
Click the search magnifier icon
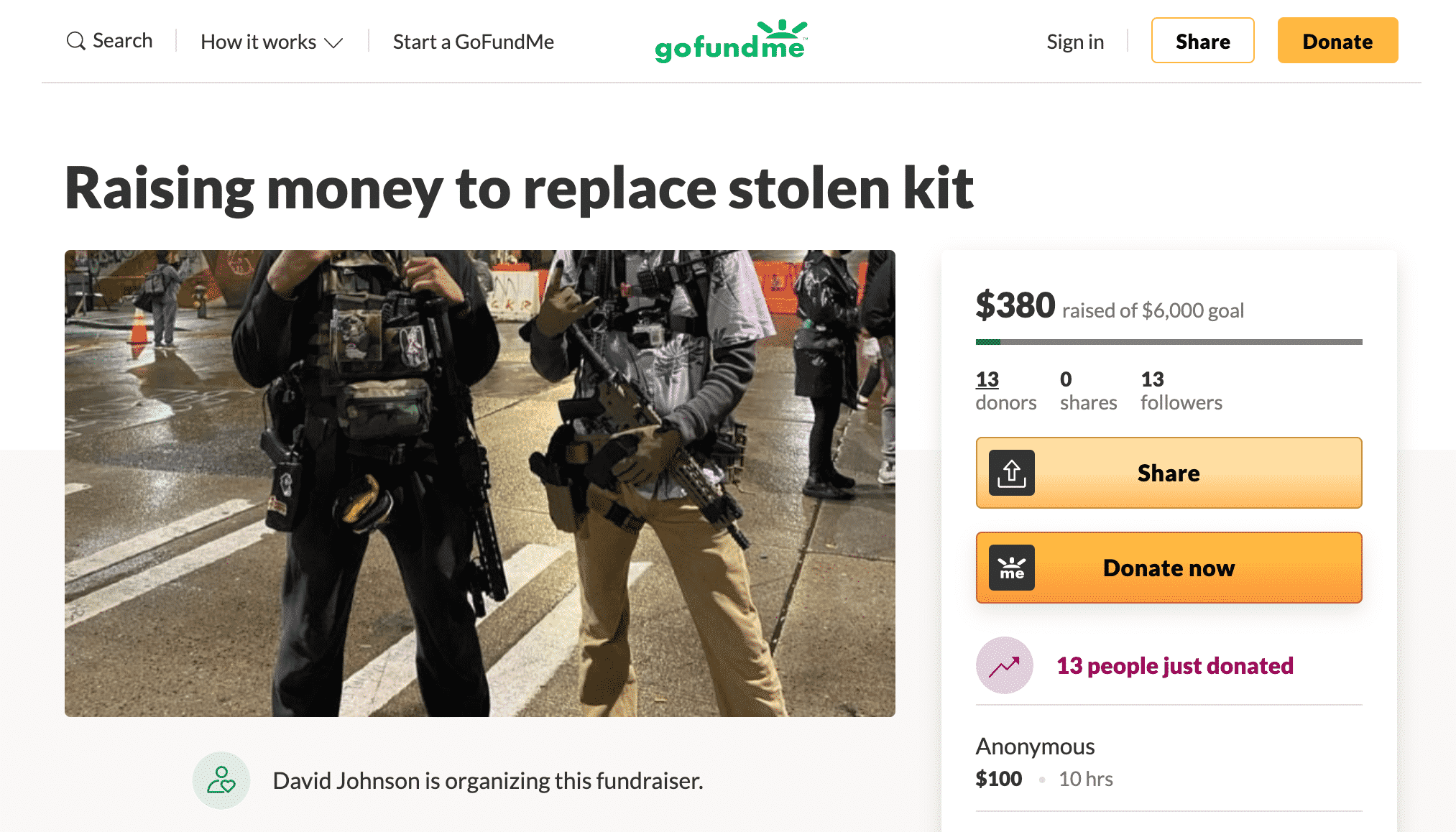point(75,41)
